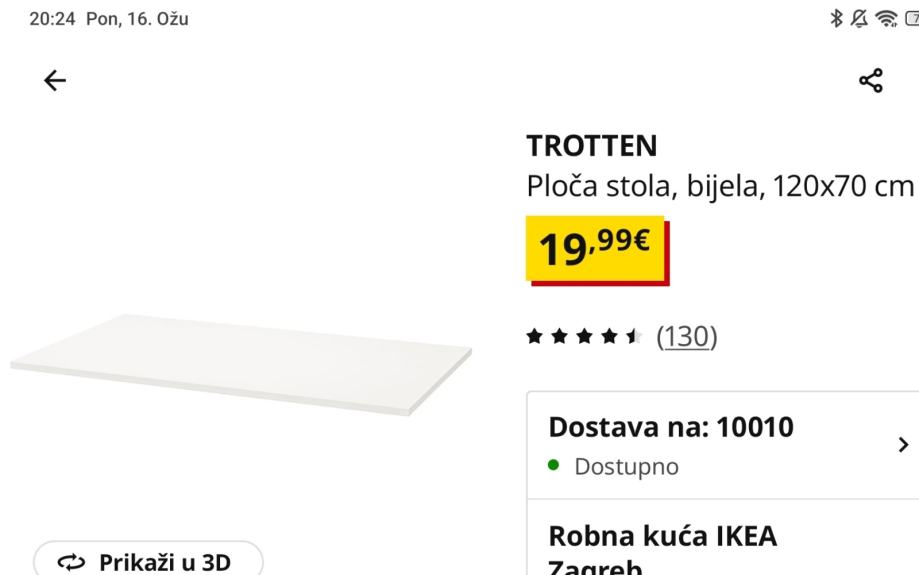Tap the white tabletop product image
The width and height of the screenshot is (919, 575).
pos(241,365)
